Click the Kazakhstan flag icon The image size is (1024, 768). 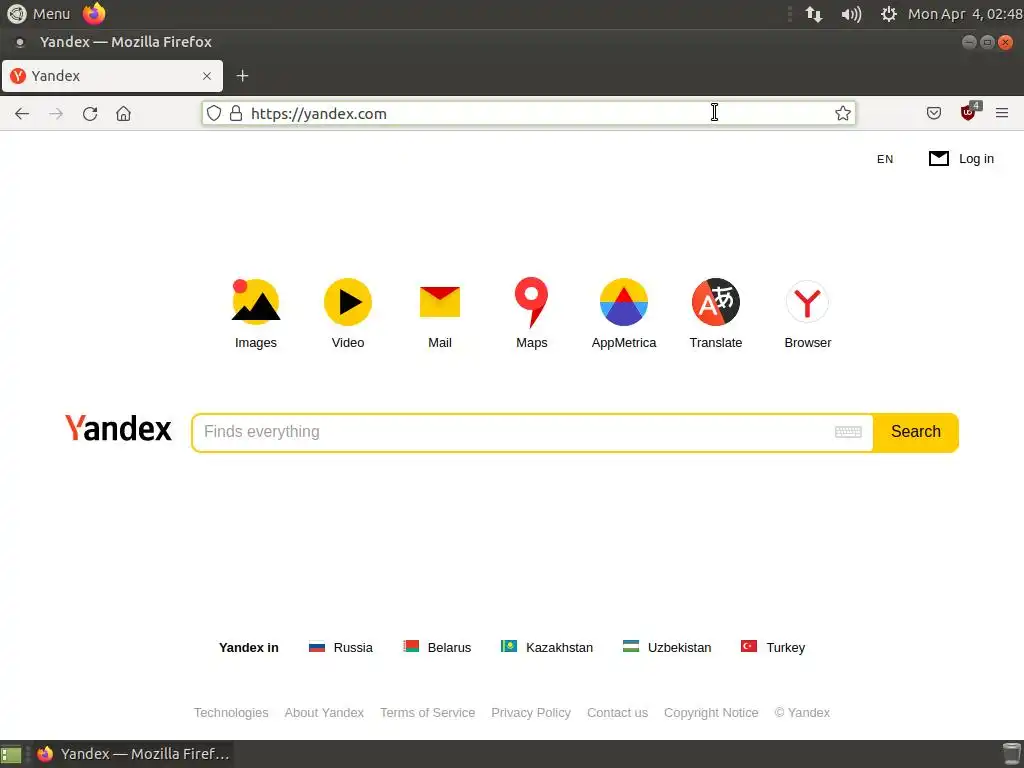tap(509, 646)
